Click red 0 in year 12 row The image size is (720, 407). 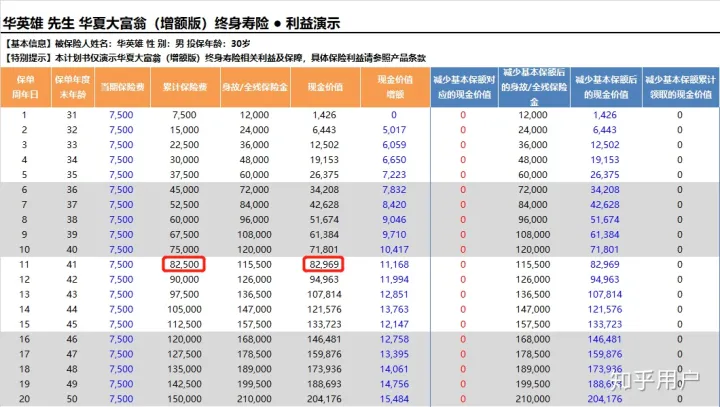tap(463, 279)
